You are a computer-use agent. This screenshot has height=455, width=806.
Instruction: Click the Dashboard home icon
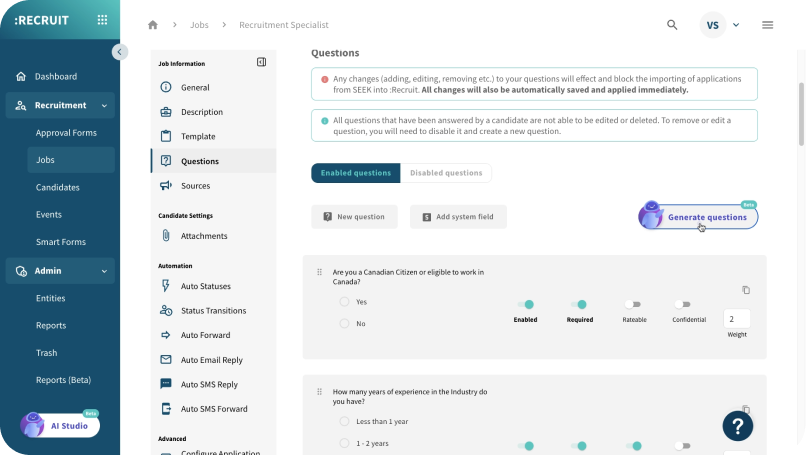click(x=21, y=76)
